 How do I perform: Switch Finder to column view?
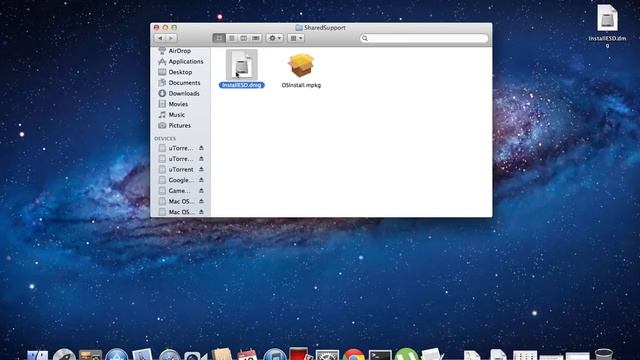[x=244, y=38]
